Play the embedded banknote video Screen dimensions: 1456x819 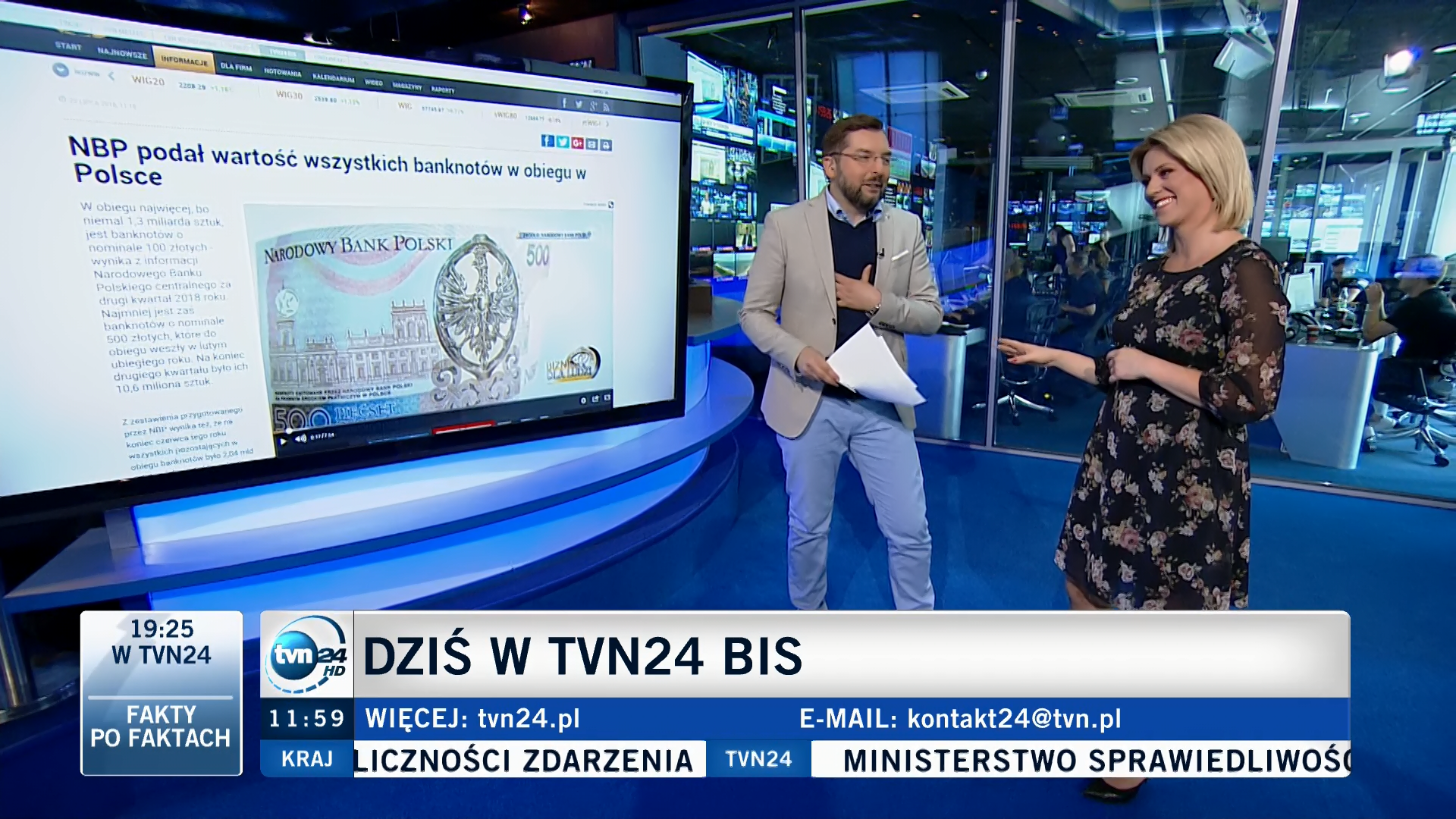click(x=283, y=441)
